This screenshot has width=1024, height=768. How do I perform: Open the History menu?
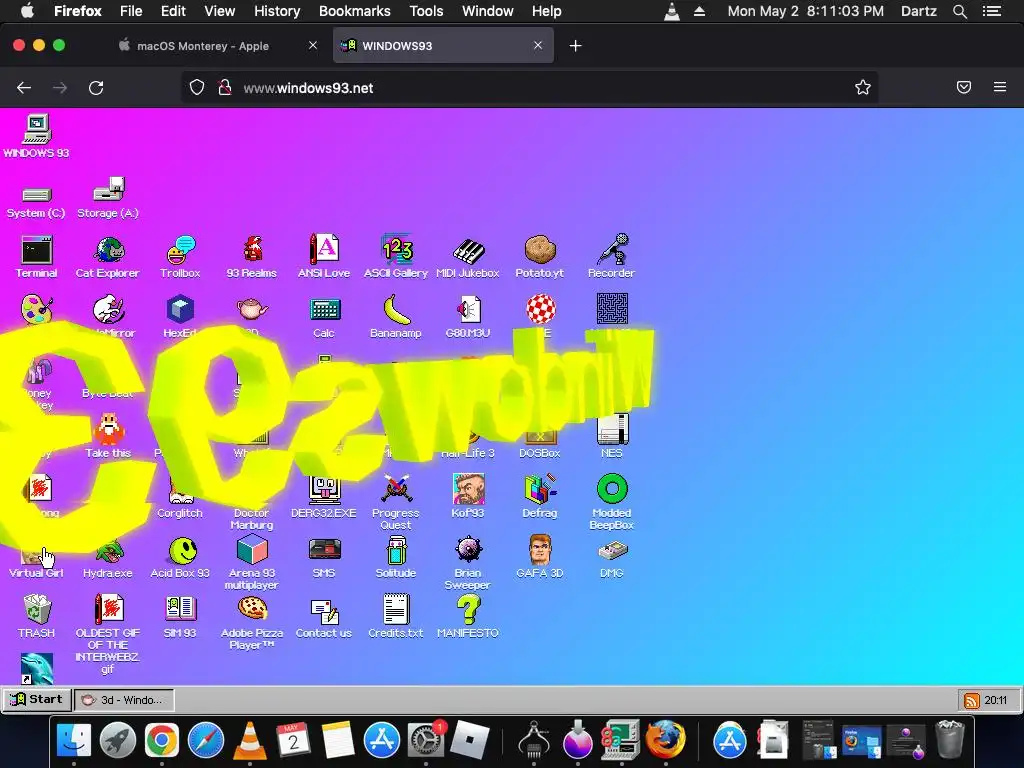click(277, 11)
